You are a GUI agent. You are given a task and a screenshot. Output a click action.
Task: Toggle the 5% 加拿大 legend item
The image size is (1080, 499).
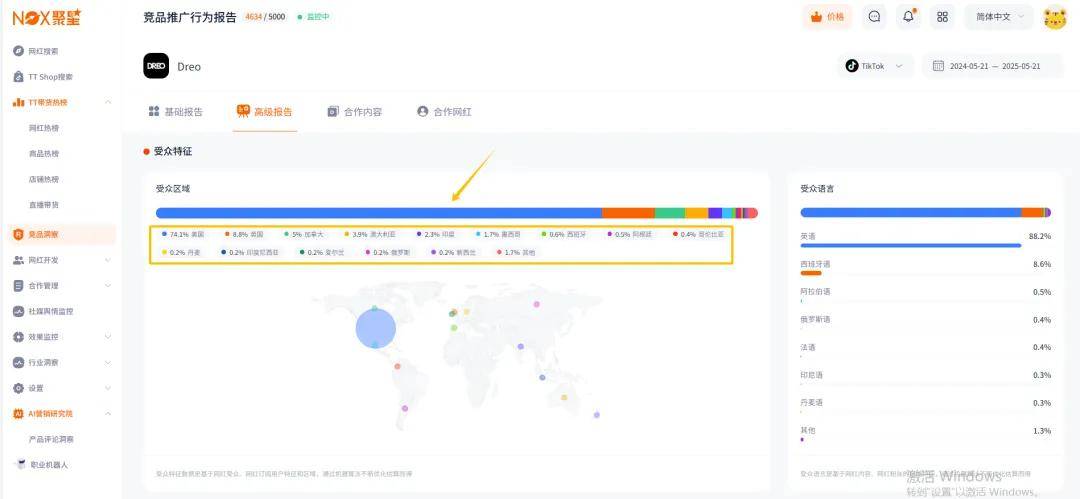point(307,234)
